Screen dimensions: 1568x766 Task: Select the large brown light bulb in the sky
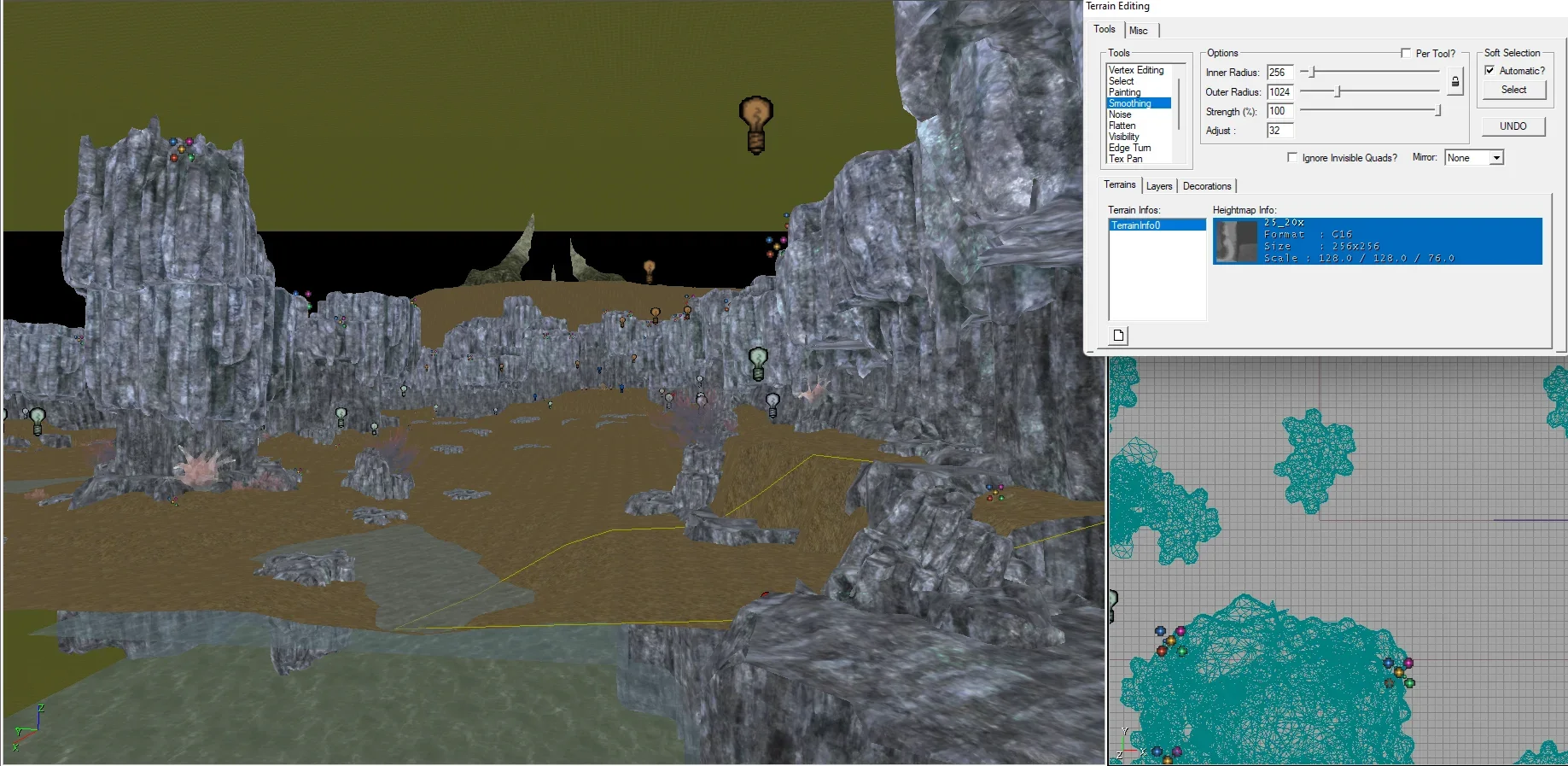click(x=755, y=125)
